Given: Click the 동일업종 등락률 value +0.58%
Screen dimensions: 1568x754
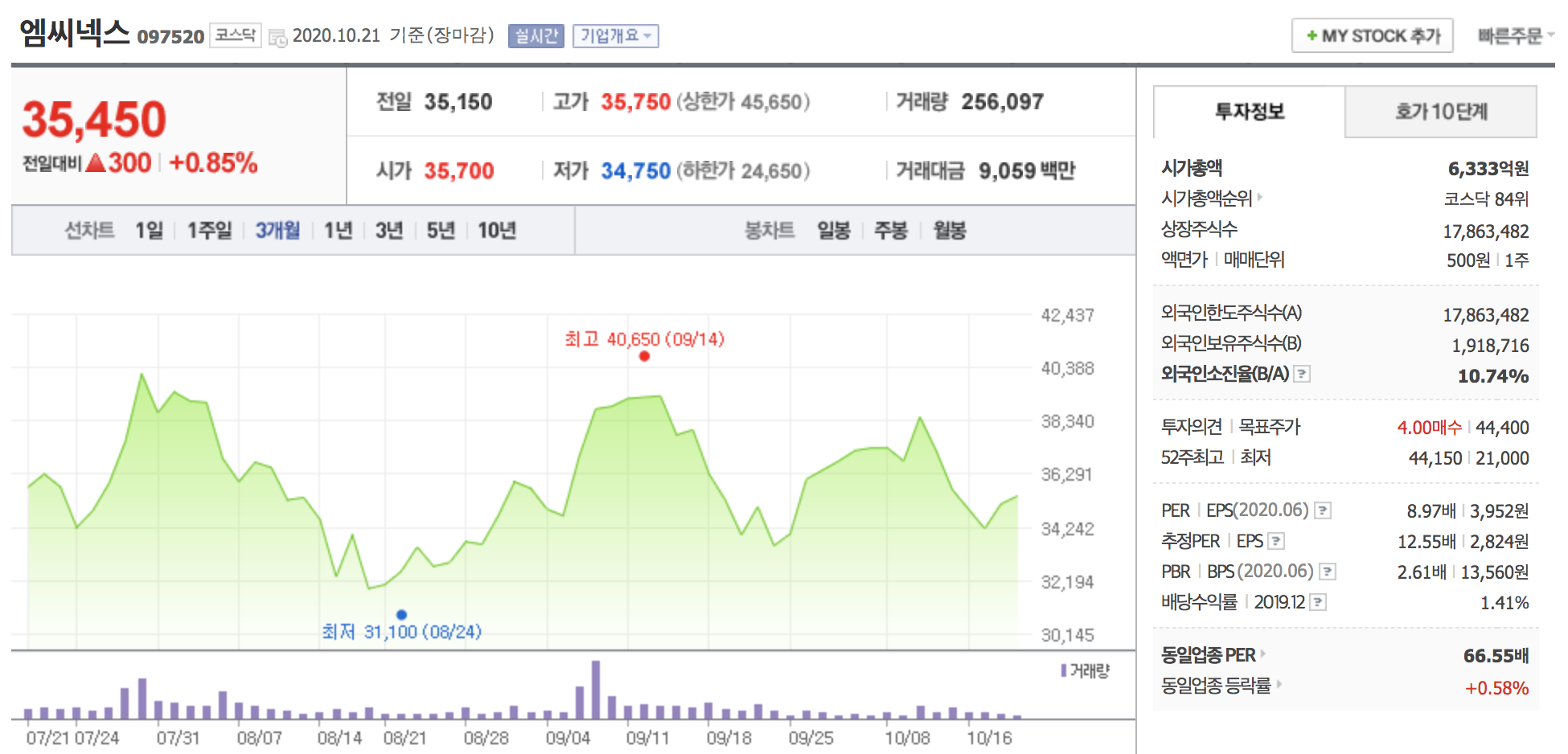Looking at the screenshot, I should click(x=1496, y=688).
